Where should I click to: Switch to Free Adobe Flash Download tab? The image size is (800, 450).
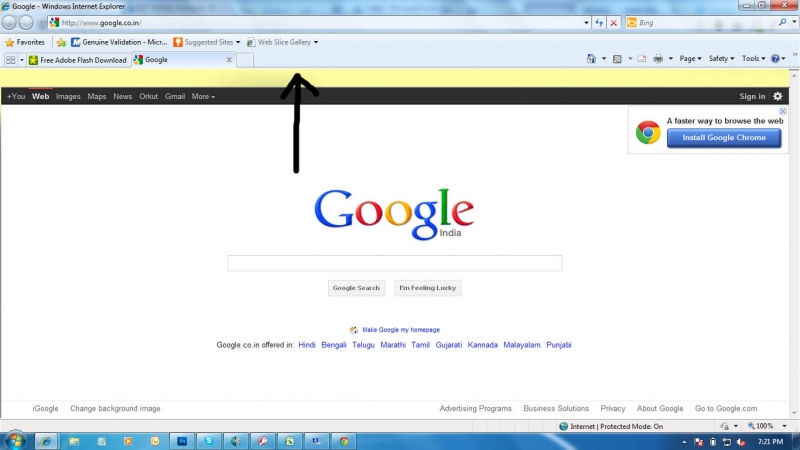coord(79,60)
